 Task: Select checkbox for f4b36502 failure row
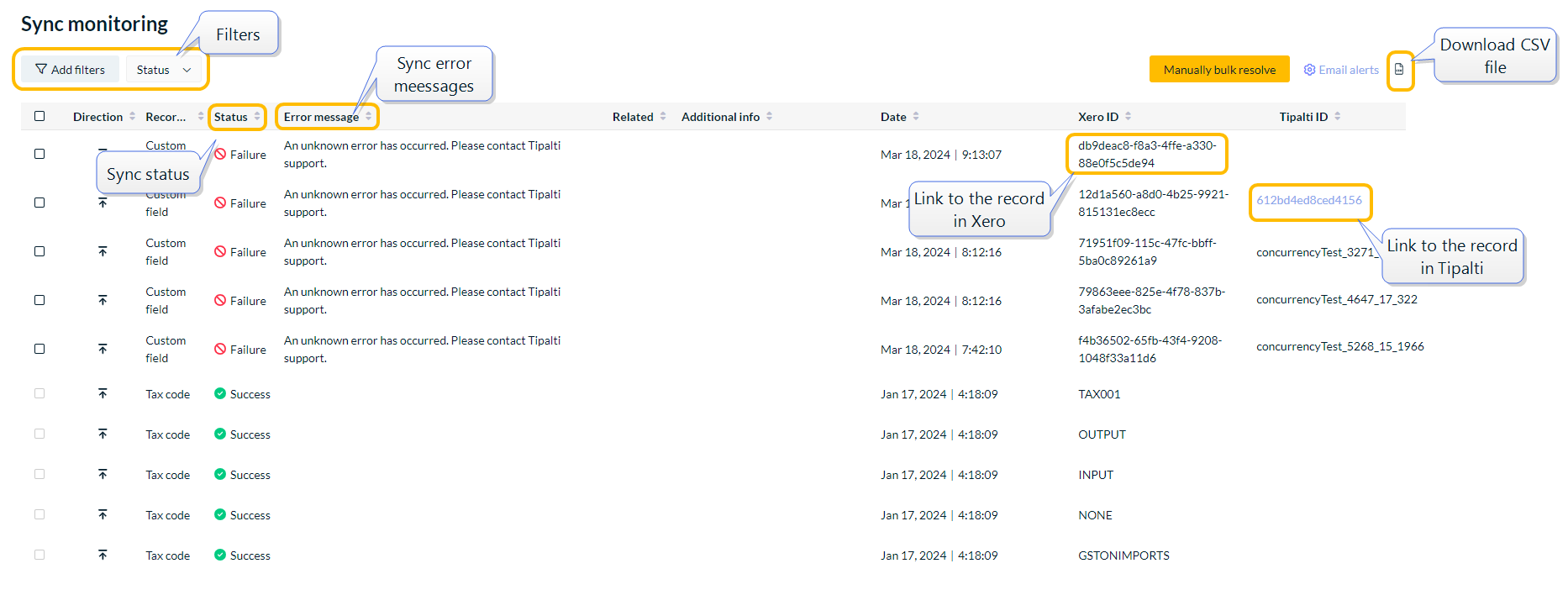[39, 349]
